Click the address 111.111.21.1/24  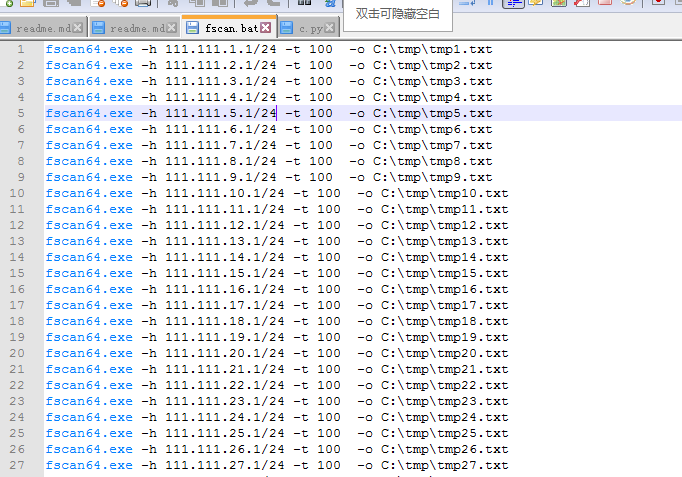coord(225,369)
